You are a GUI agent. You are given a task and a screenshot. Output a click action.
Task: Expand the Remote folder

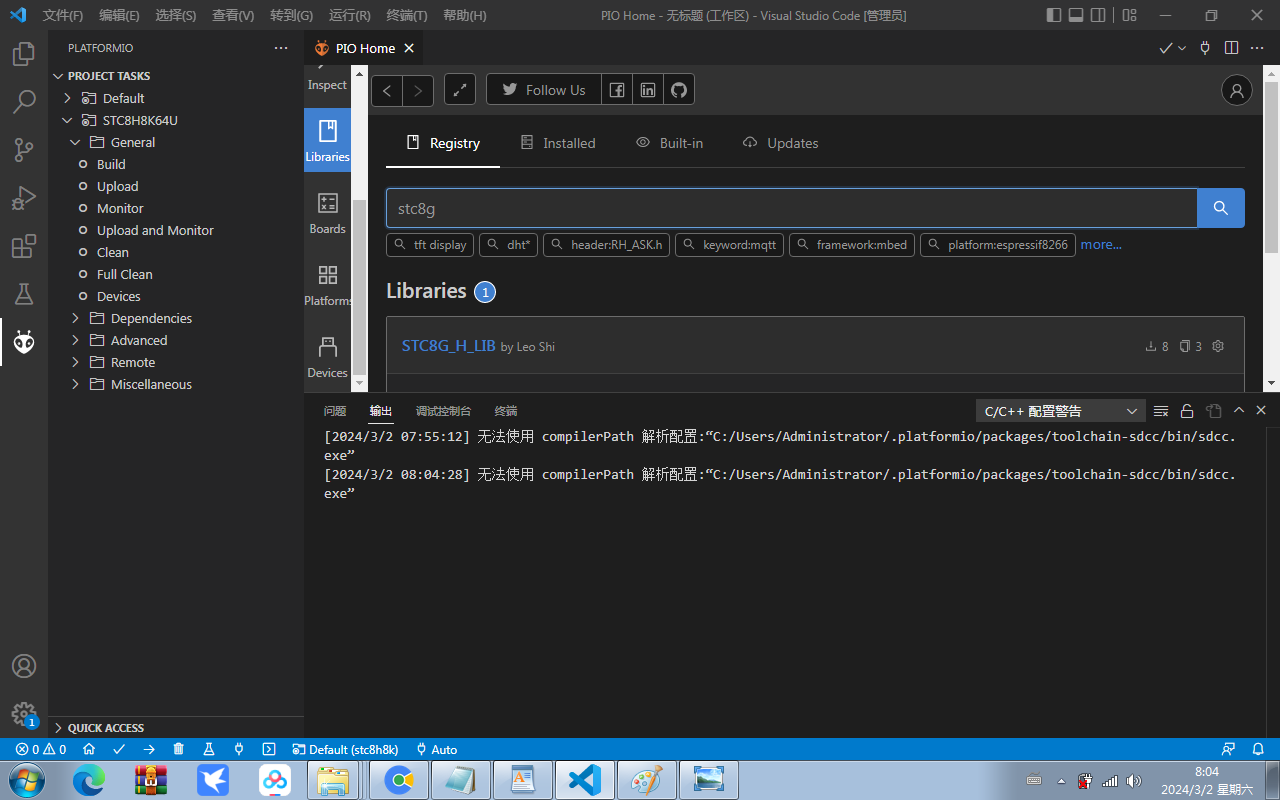[75, 362]
